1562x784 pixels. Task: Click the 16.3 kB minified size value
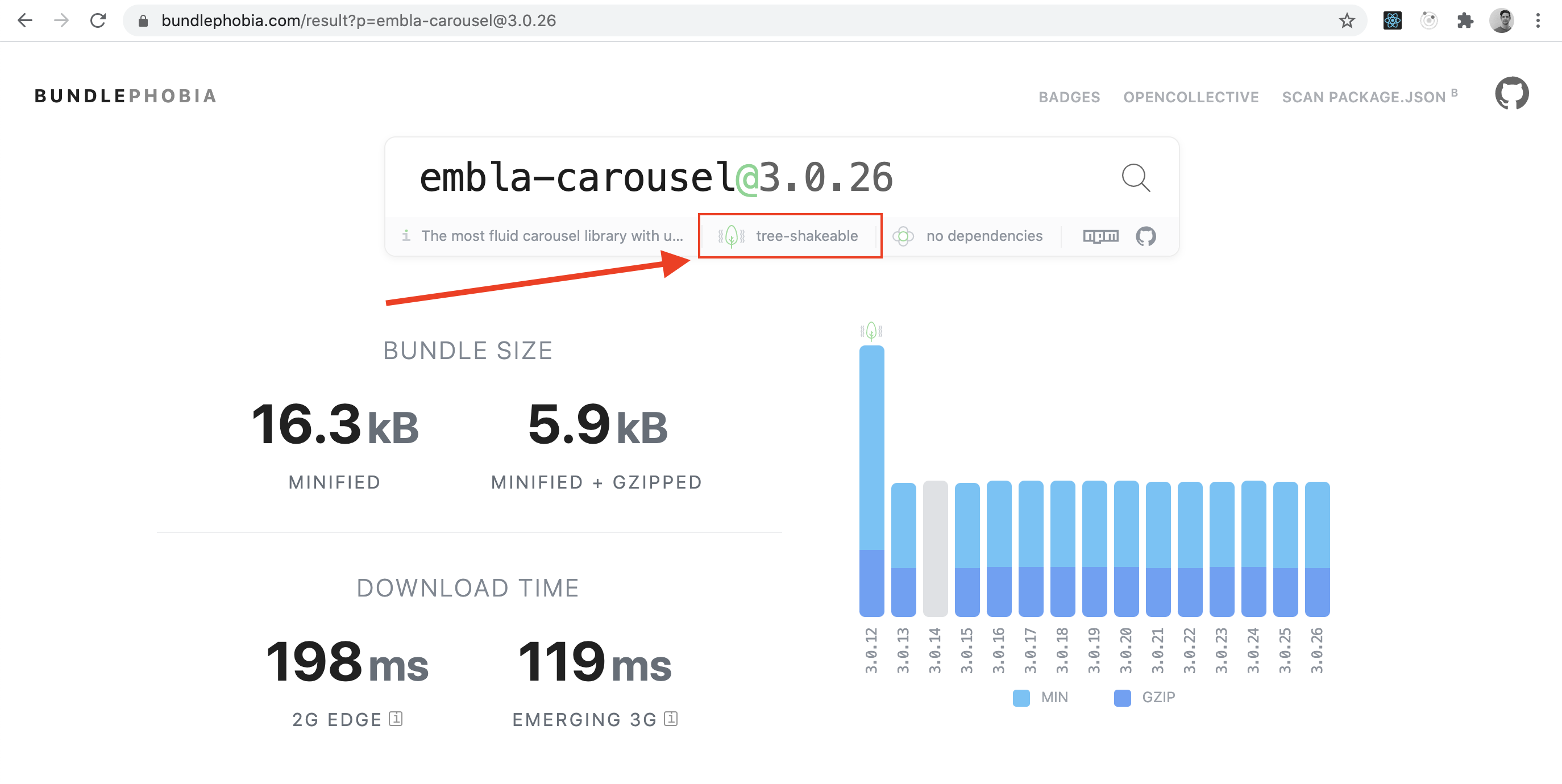click(335, 424)
